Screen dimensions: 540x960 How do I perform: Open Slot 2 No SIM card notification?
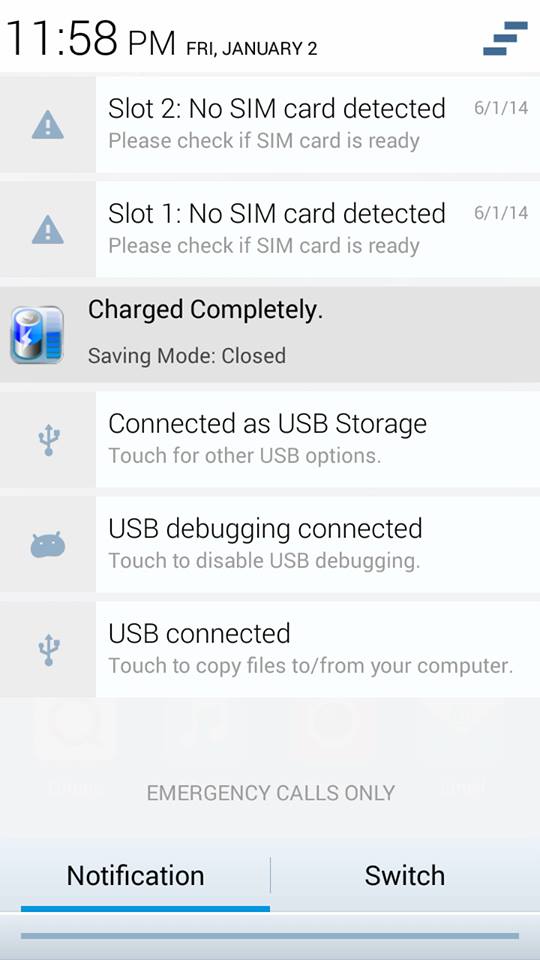[x=270, y=124]
